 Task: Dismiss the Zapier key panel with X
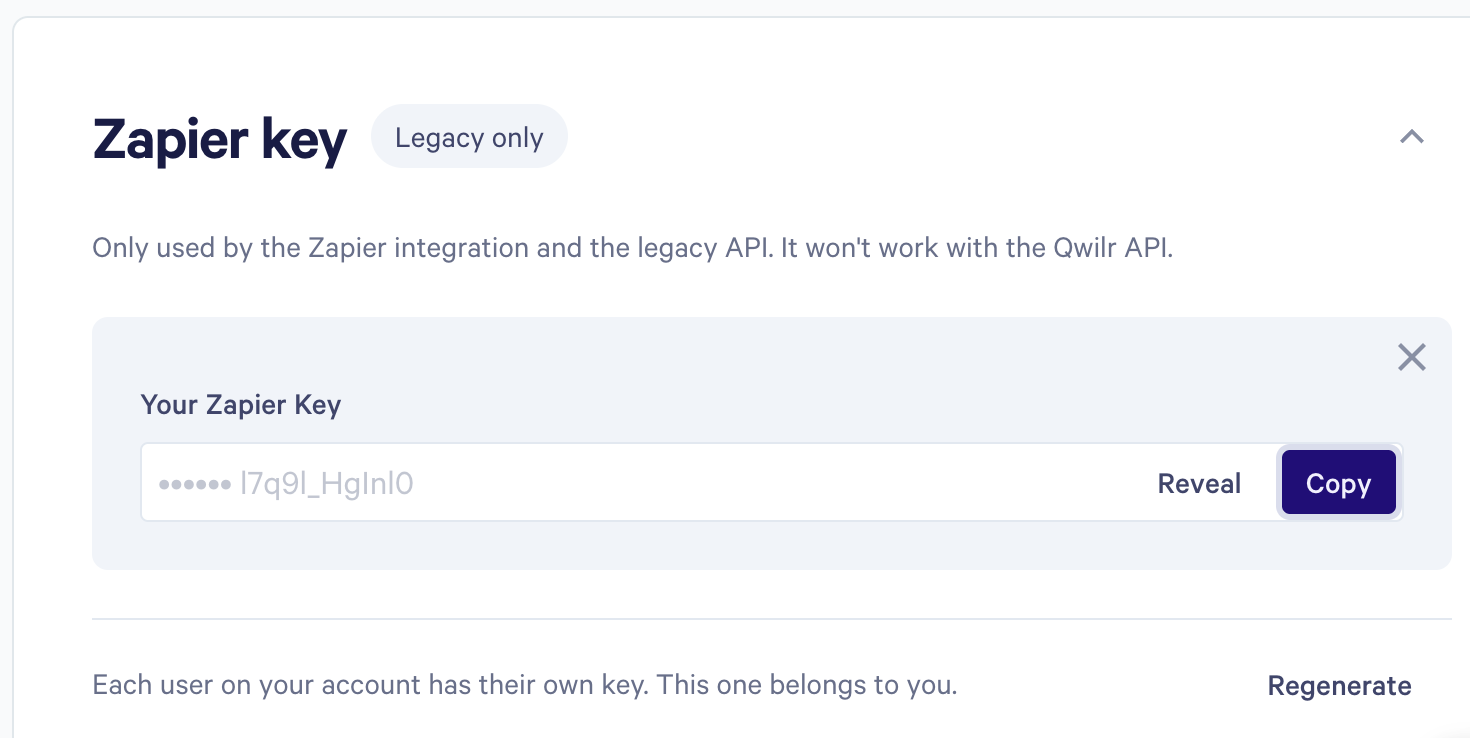tap(1411, 357)
